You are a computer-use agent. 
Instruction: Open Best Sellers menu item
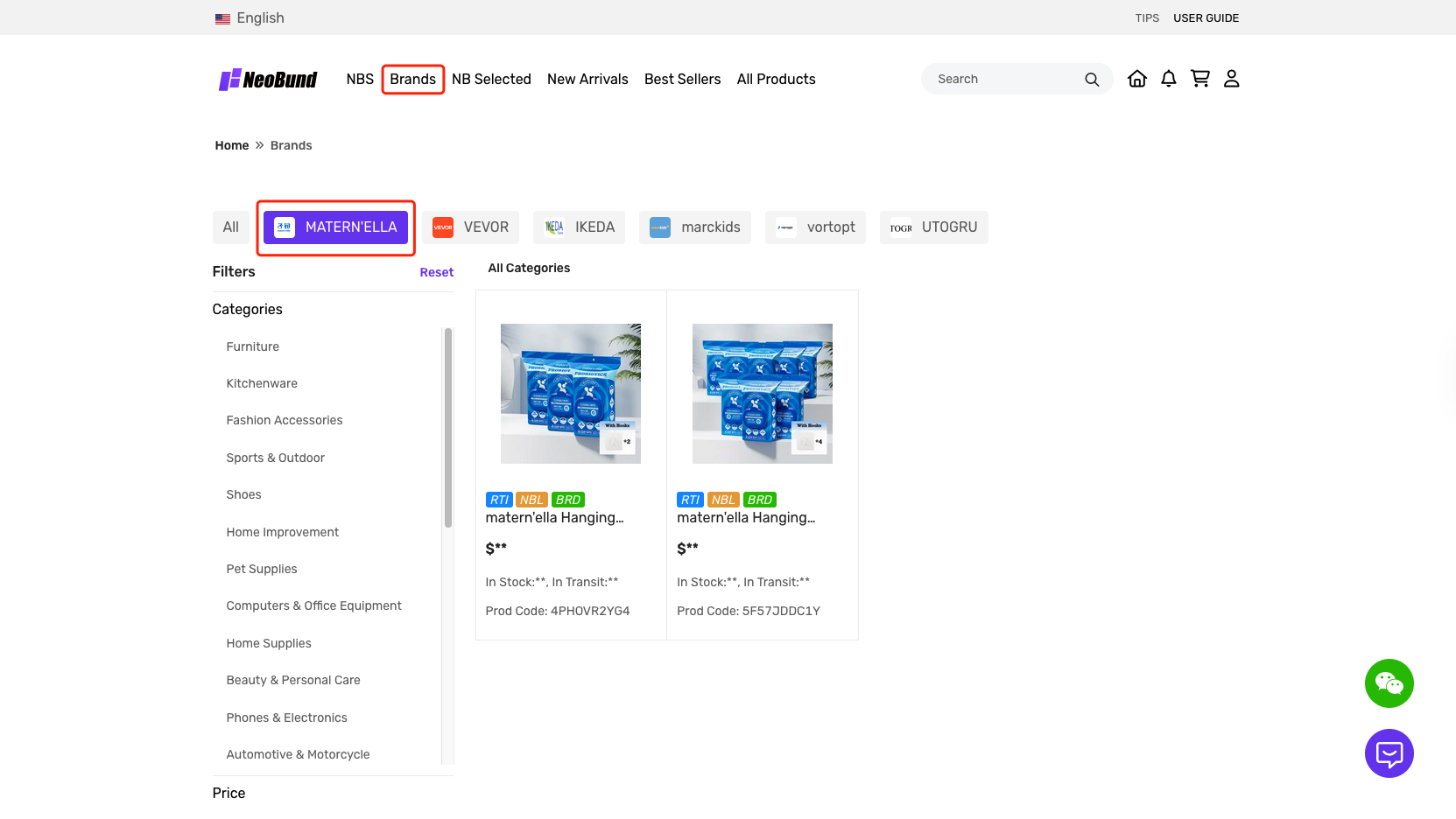(683, 80)
